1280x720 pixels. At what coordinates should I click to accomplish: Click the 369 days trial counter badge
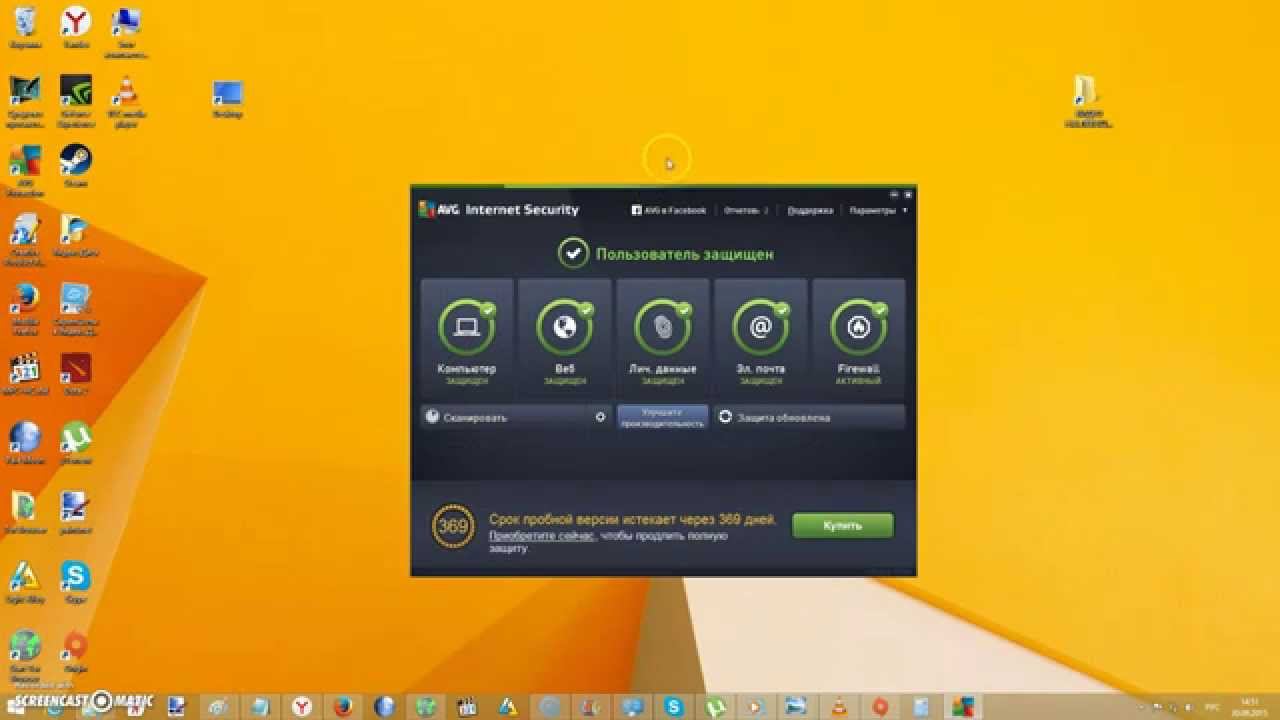(x=453, y=526)
